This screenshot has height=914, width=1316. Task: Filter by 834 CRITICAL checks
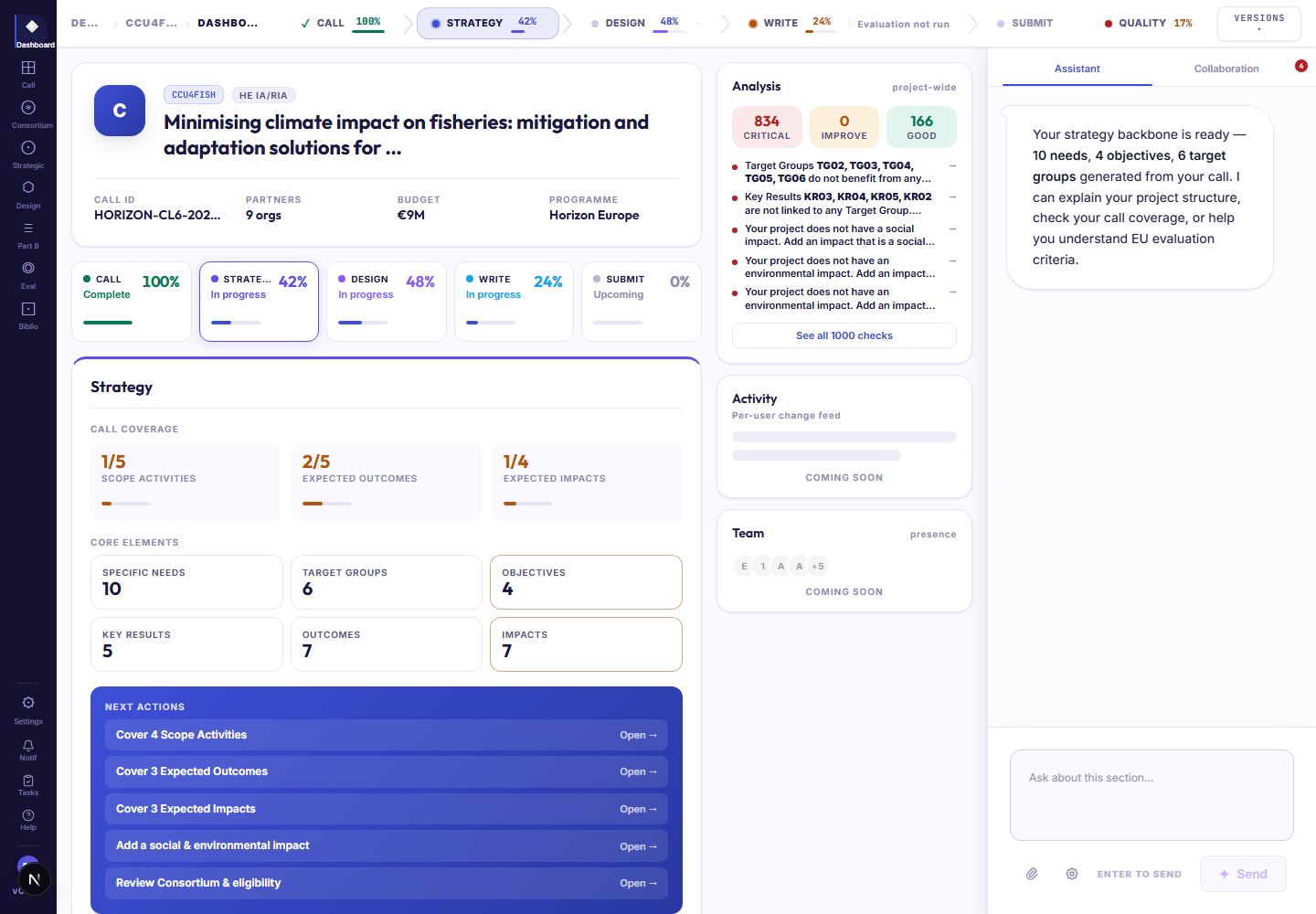767,127
